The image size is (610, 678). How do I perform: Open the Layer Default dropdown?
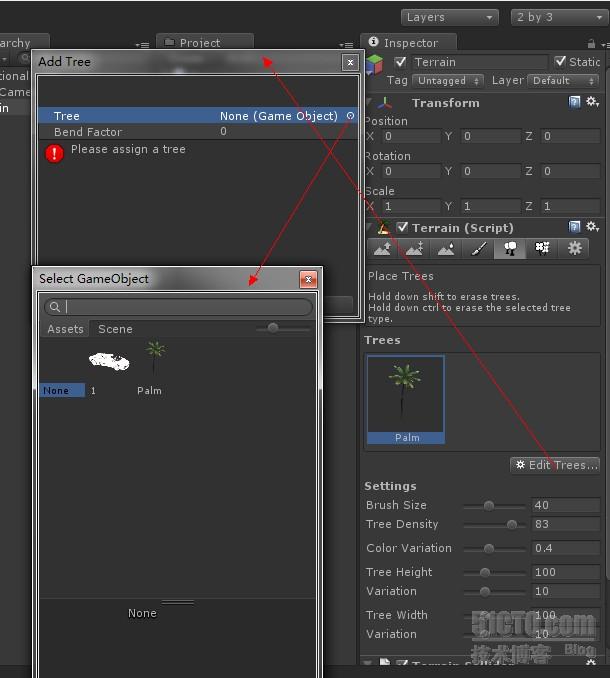(563, 81)
